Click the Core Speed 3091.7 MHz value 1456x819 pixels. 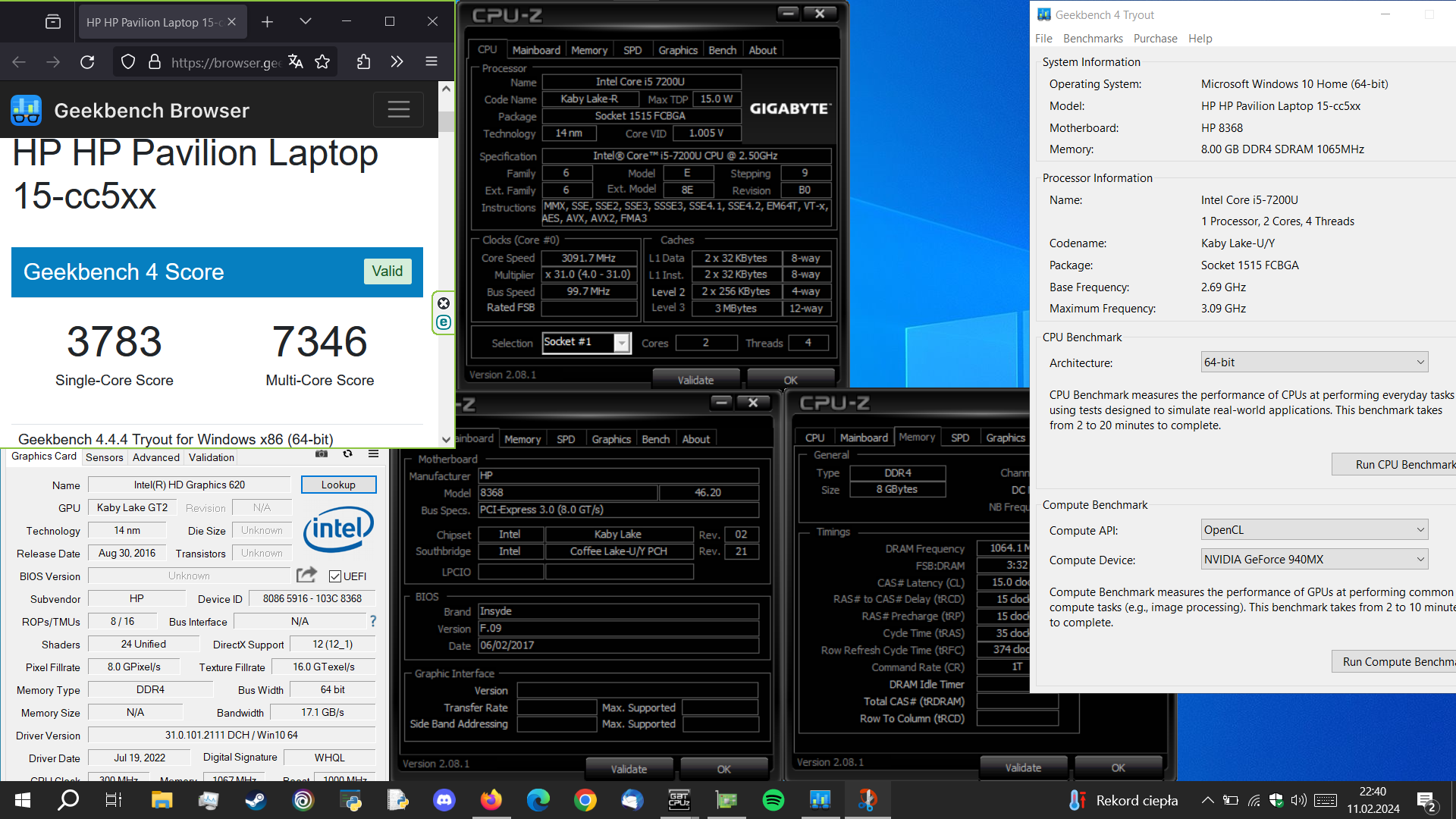[588, 258]
